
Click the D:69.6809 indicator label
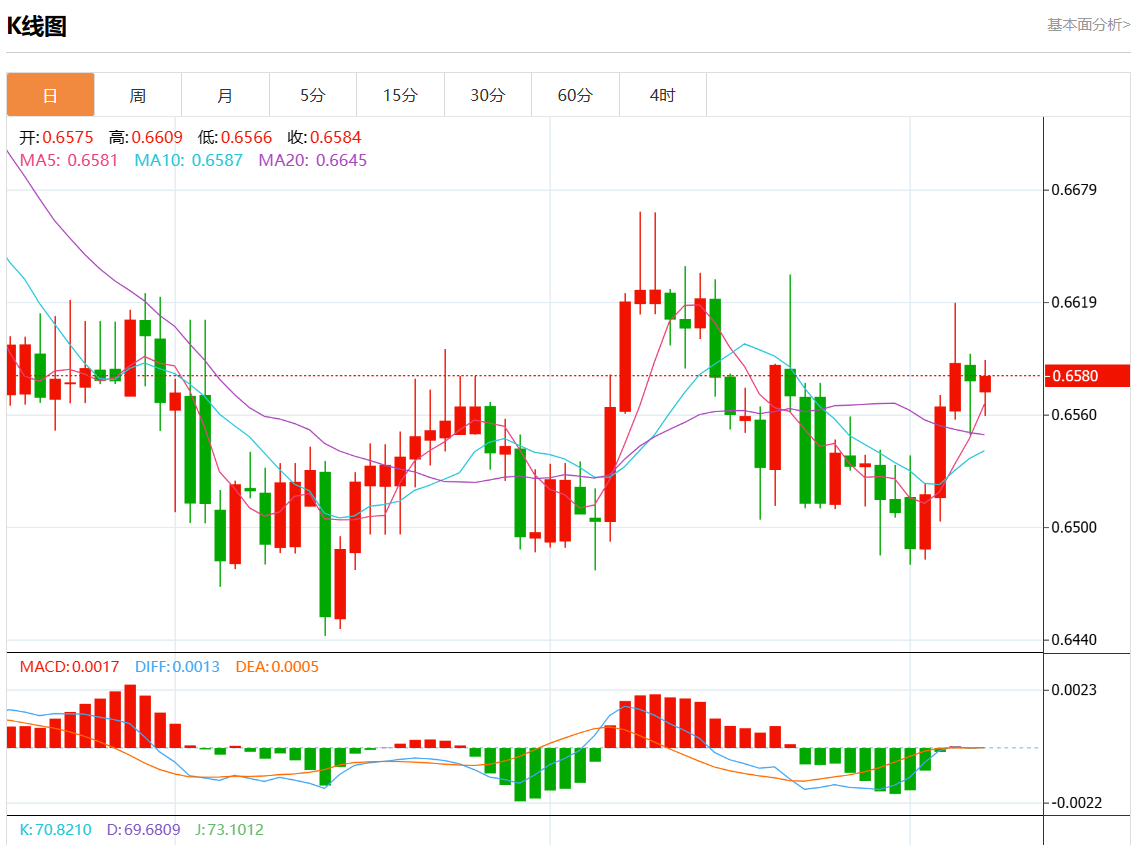(144, 830)
